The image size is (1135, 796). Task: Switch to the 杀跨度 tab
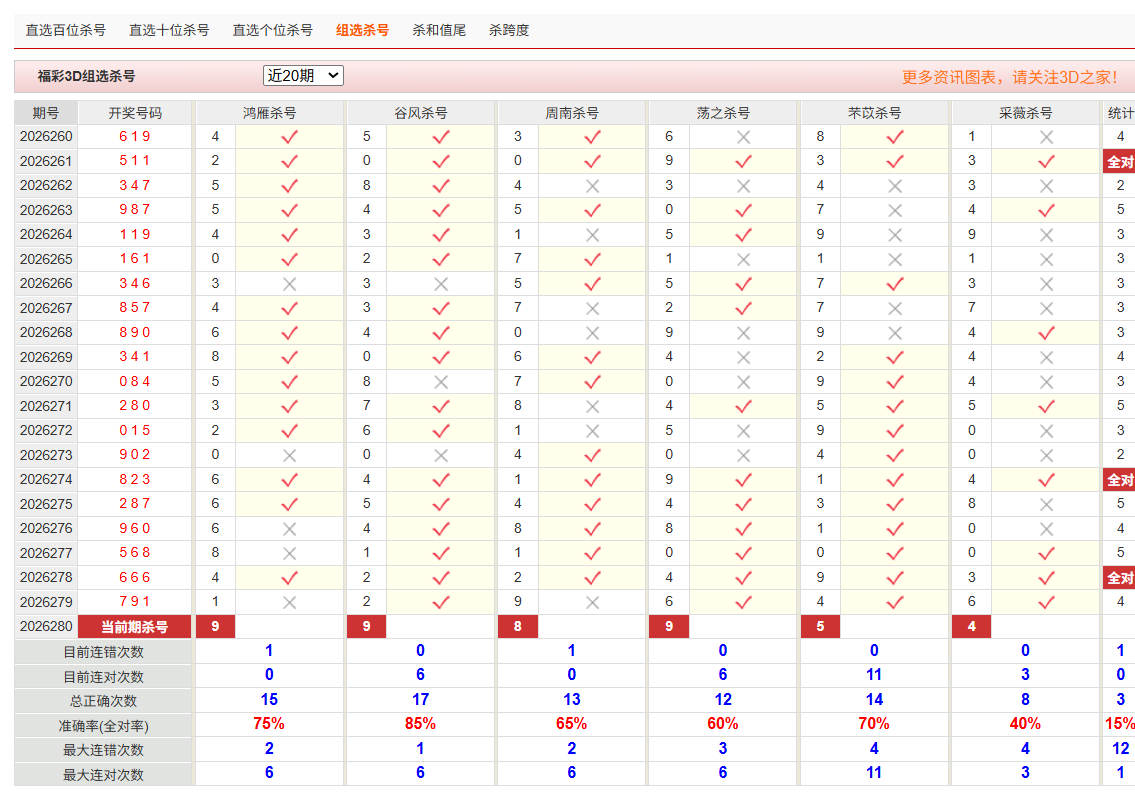coord(509,30)
